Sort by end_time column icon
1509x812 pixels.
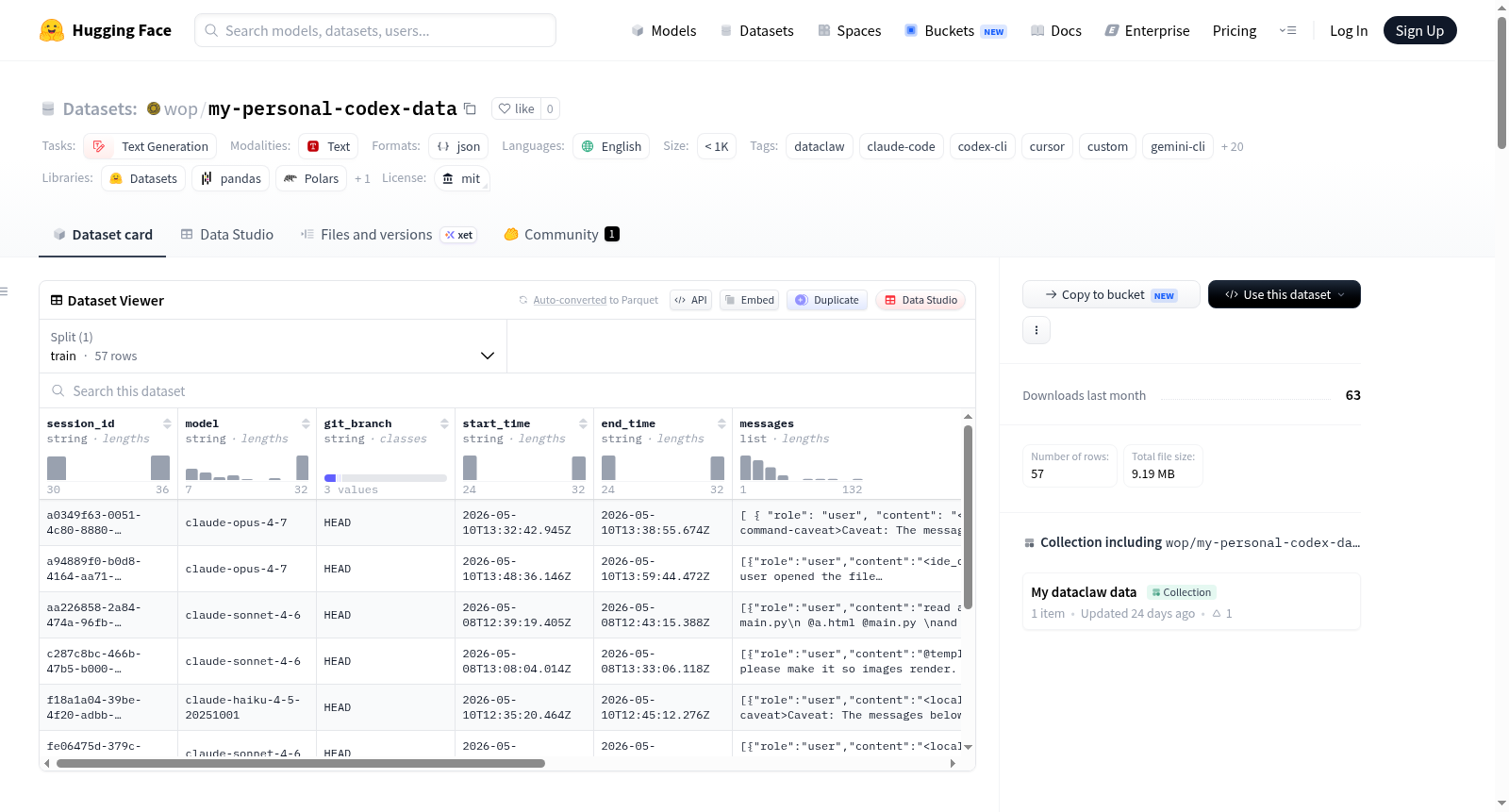[721, 423]
